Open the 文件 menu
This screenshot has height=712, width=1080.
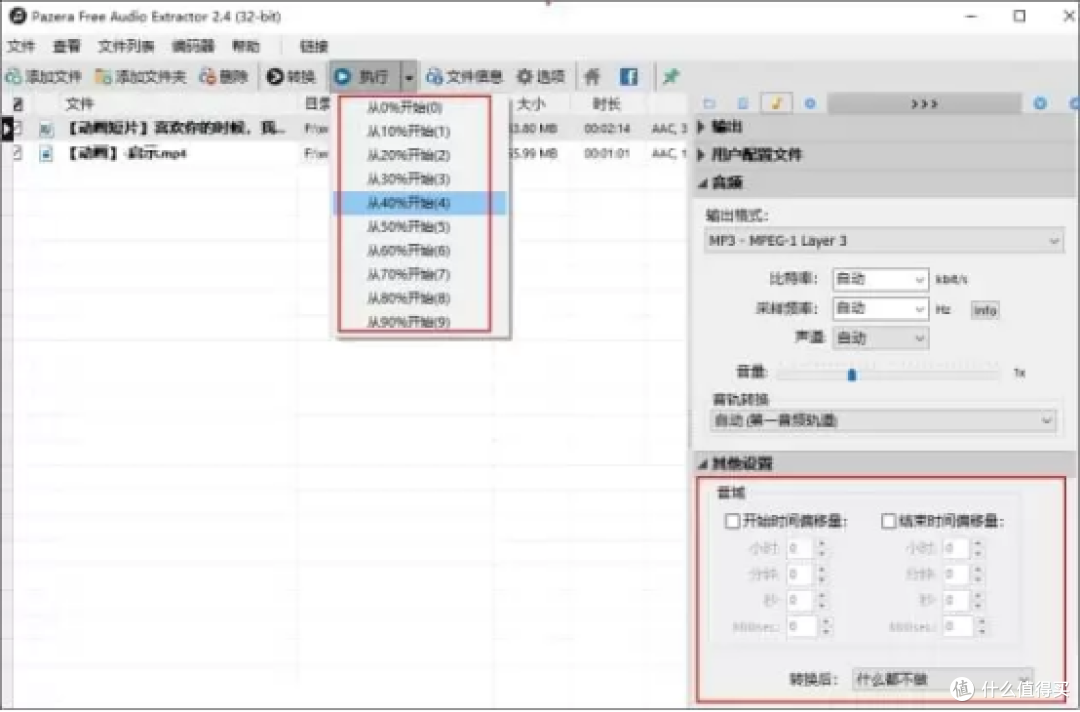click(21, 46)
